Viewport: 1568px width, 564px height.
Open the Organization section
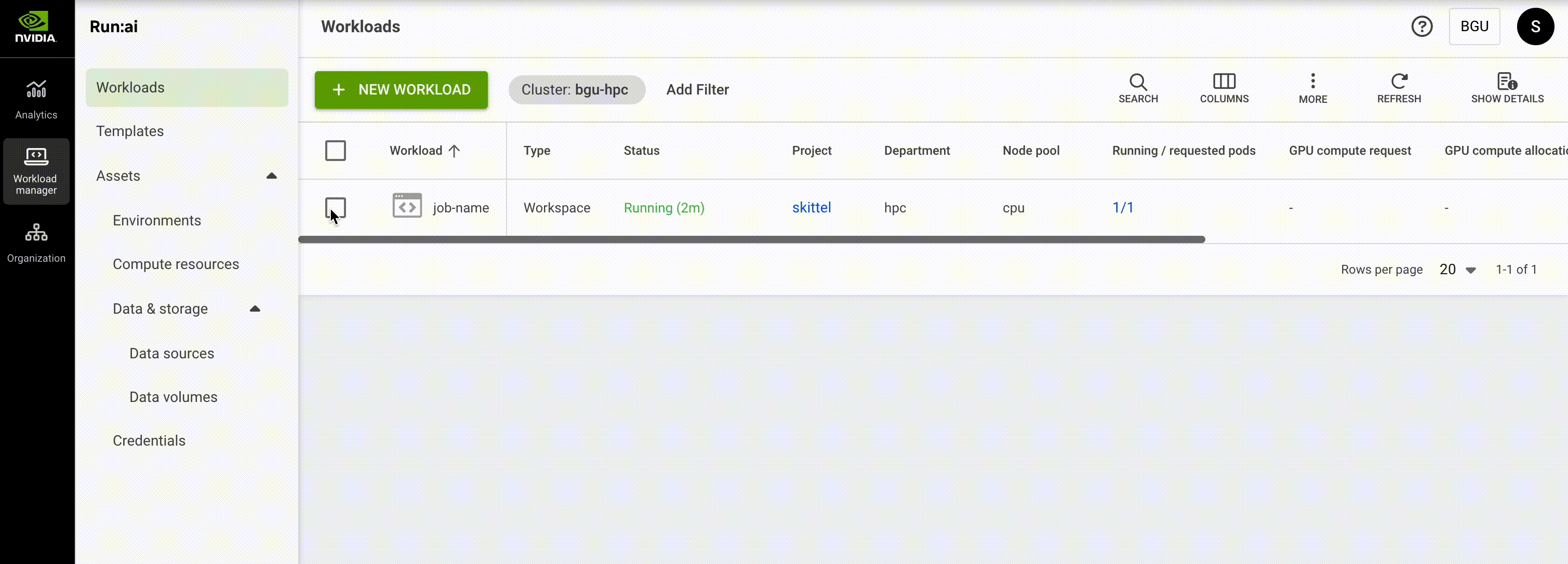[36, 243]
